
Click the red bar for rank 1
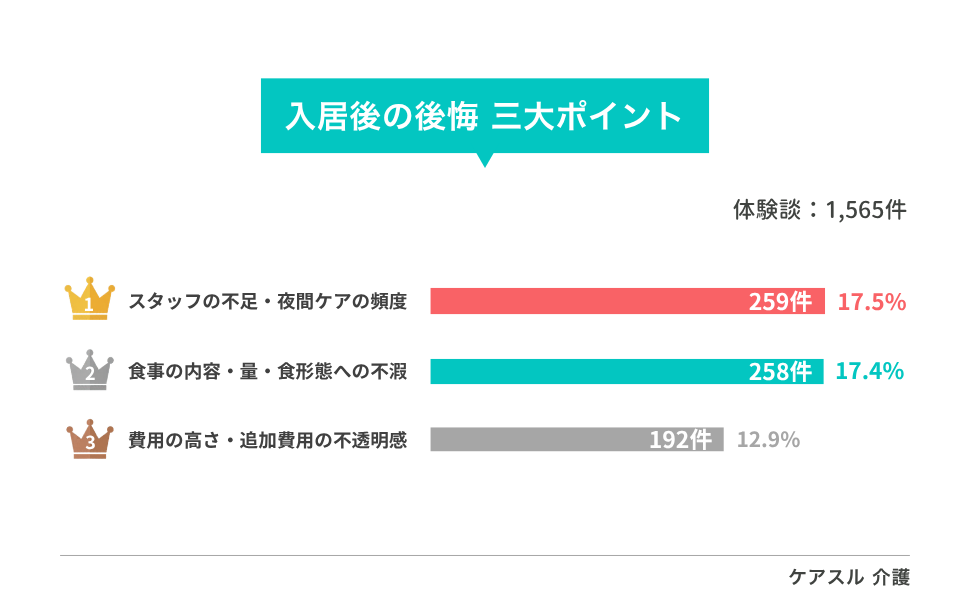pyautogui.click(x=580, y=301)
